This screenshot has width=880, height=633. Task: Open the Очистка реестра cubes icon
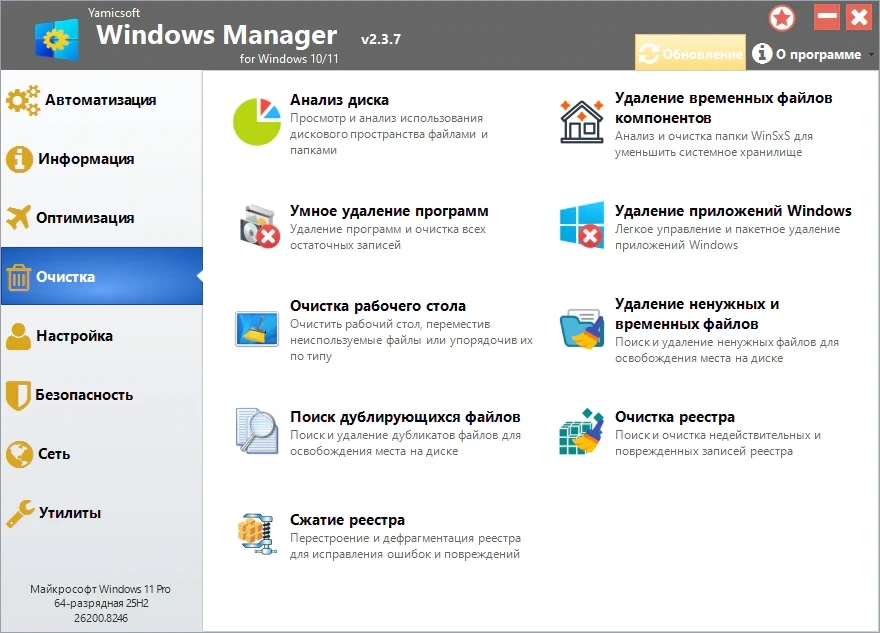[x=582, y=431]
